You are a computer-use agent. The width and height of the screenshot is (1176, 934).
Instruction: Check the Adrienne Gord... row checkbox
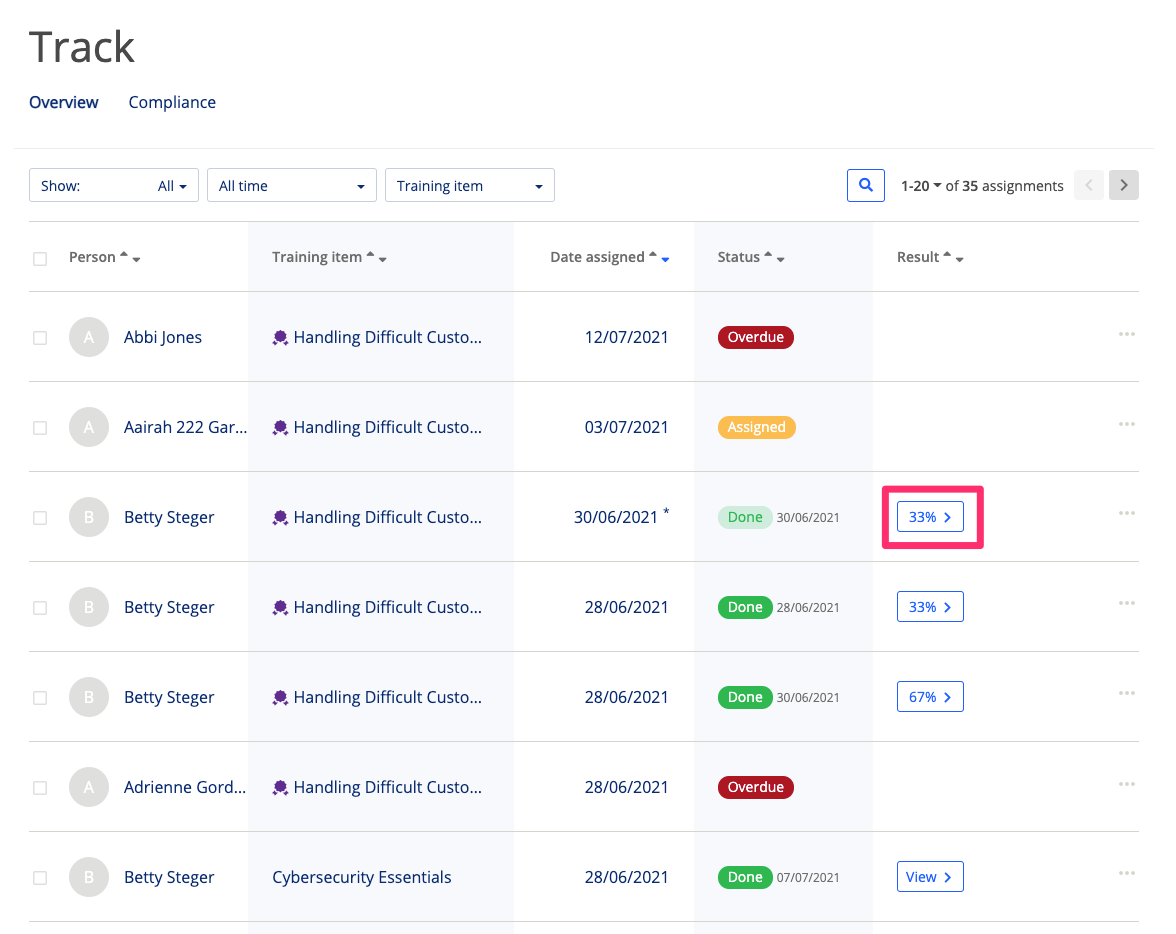[x=40, y=788]
